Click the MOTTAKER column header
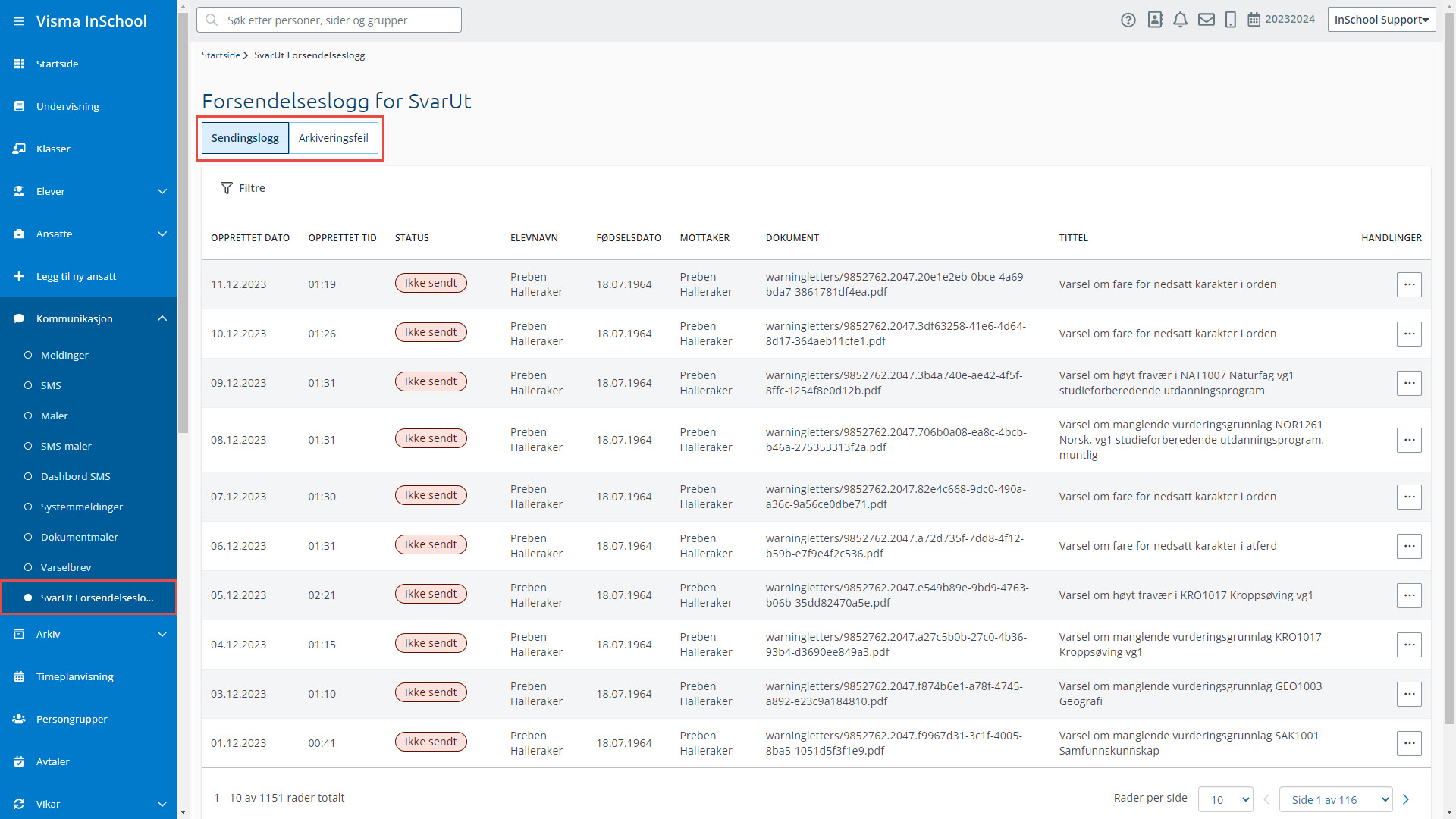The height and width of the screenshot is (819, 1456). tap(704, 238)
